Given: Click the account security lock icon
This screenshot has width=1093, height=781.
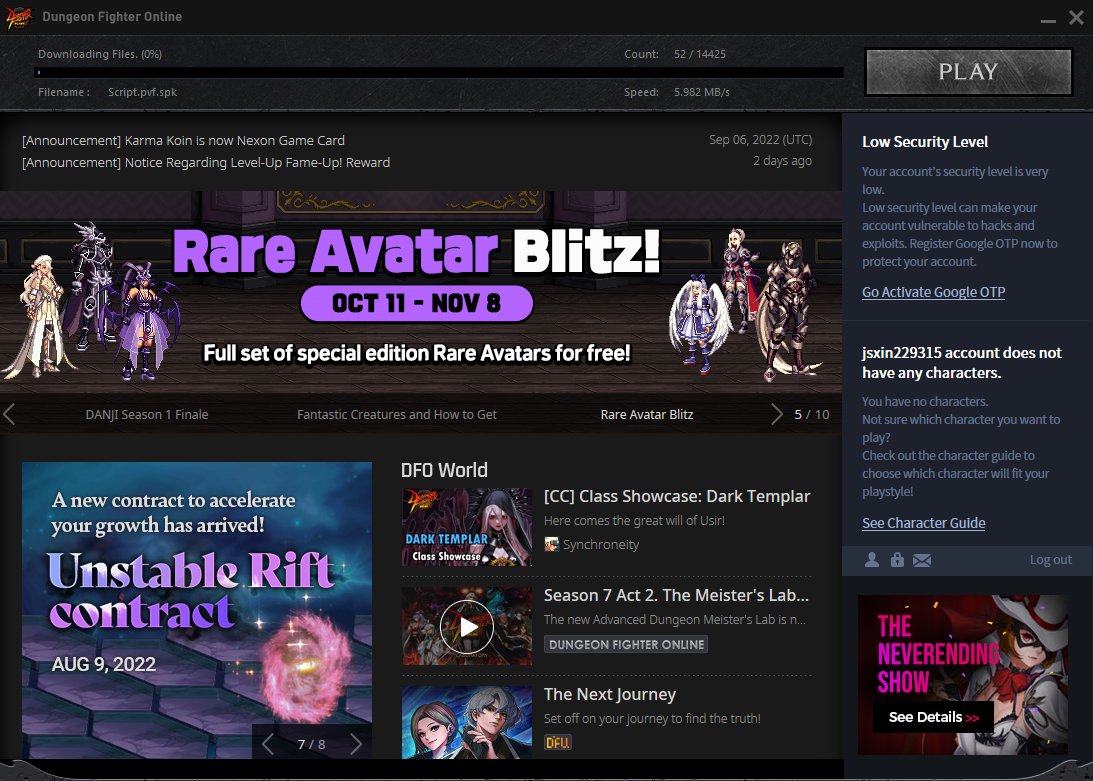Looking at the screenshot, I should (x=897, y=559).
